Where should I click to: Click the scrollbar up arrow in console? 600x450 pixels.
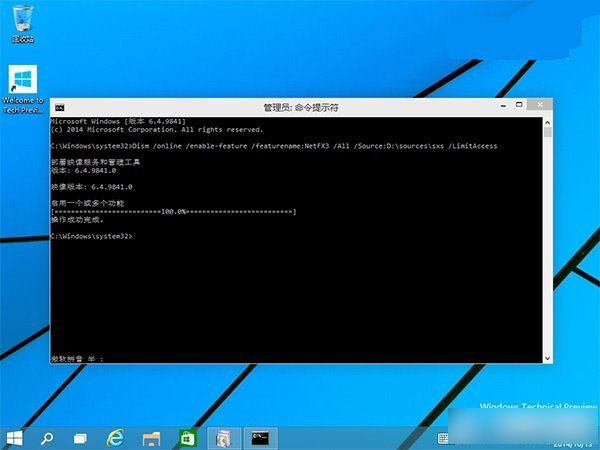pyautogui.click(x=548, y=121)
